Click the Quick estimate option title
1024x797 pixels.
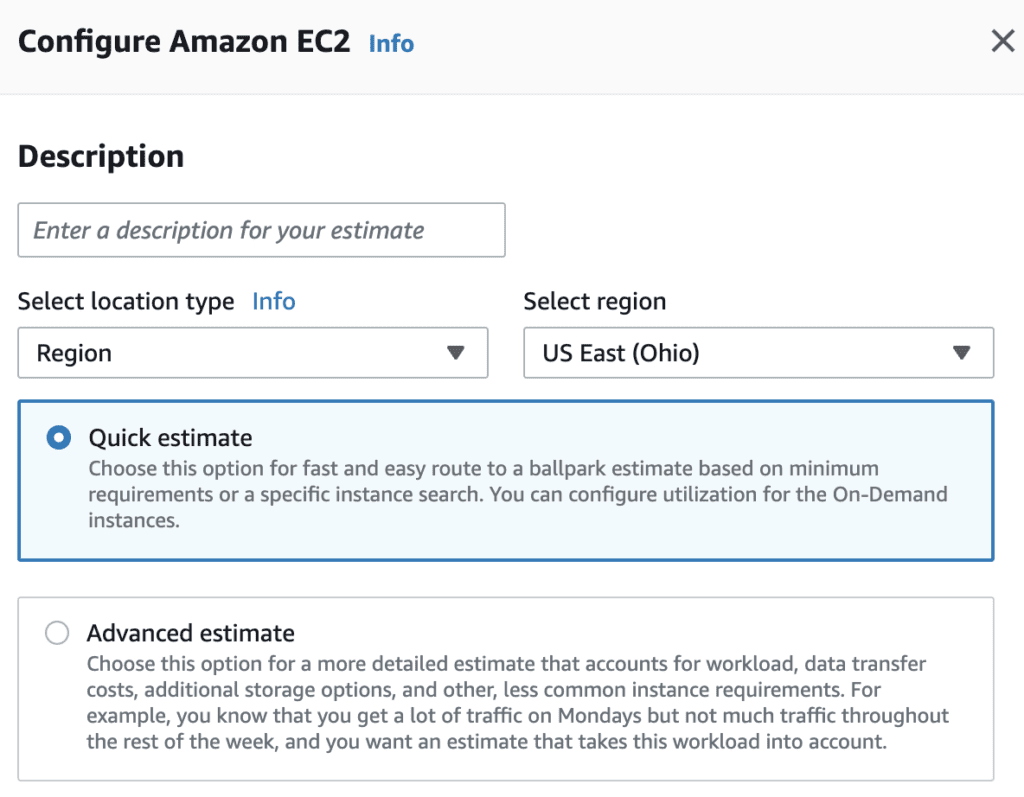(x=170, y=438)
